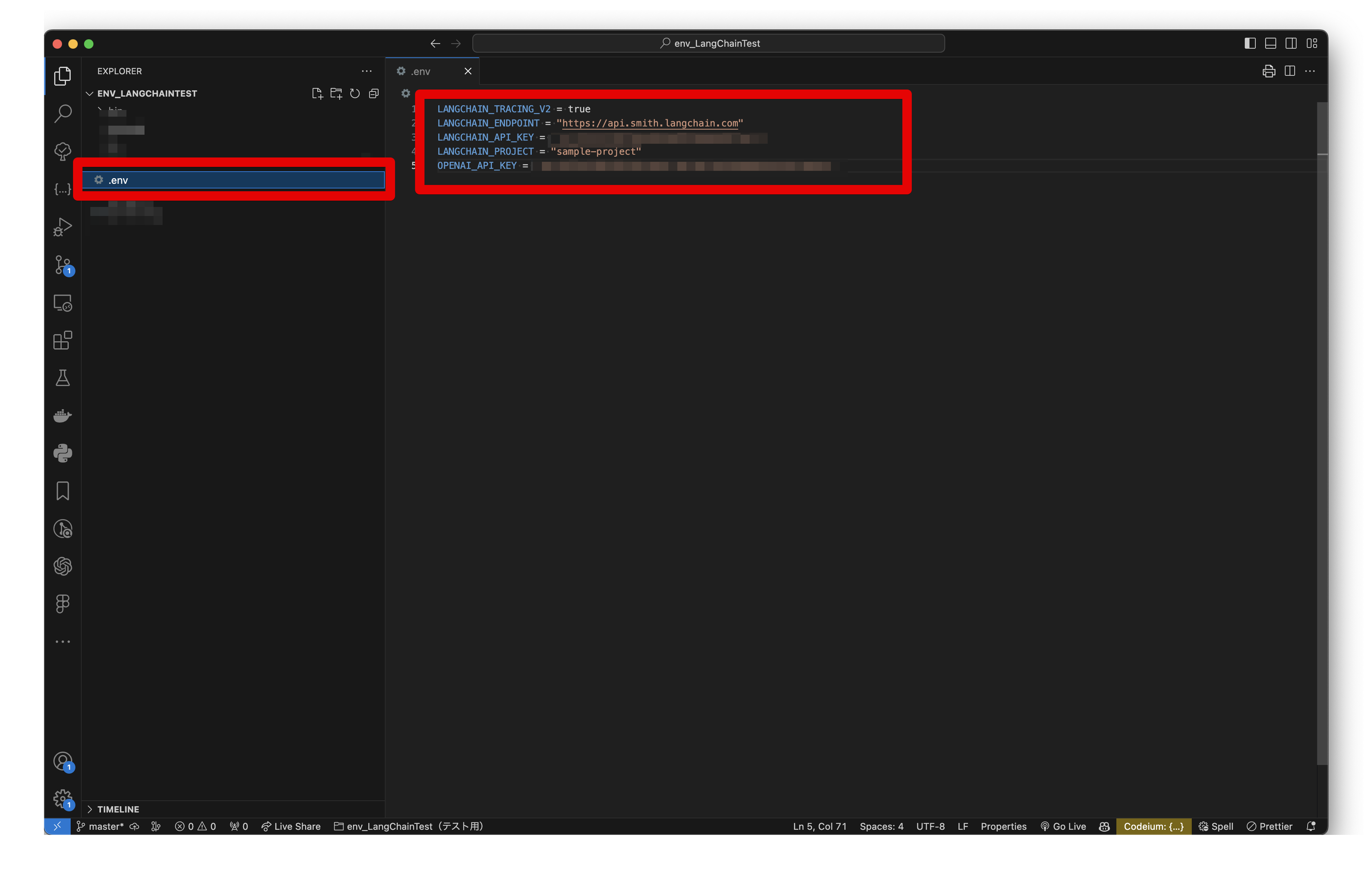The width and height of the screenshot is (1372, 893).
Task: Open Explorer views and more actions menu
Action: click(x=367, y=71)
